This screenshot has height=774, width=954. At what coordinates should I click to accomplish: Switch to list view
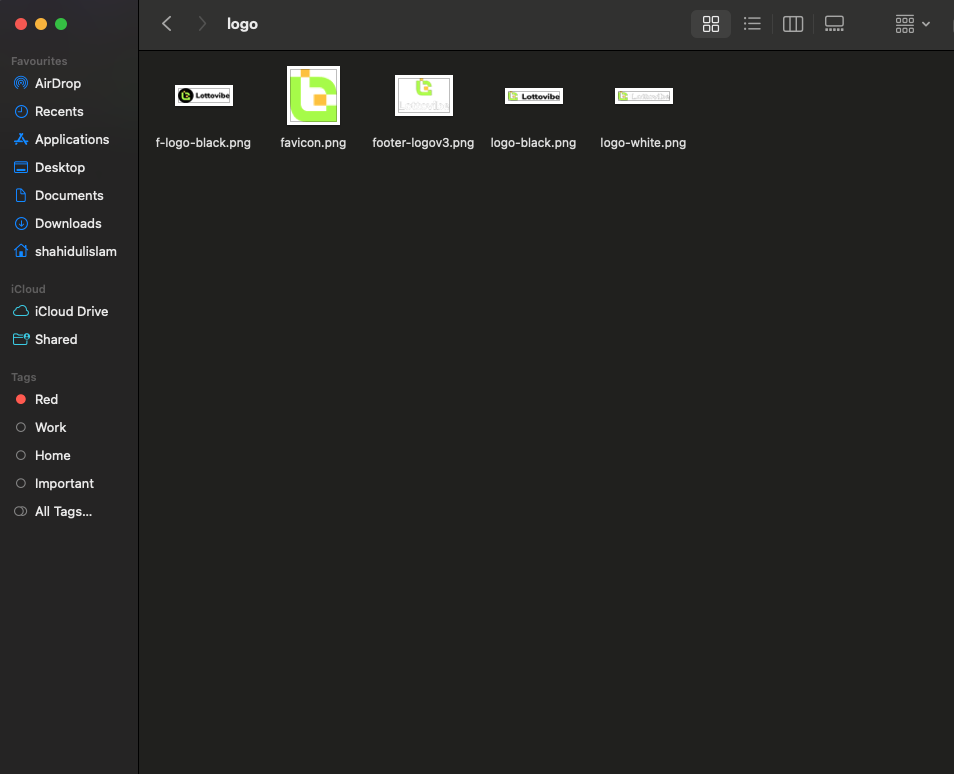752,24
